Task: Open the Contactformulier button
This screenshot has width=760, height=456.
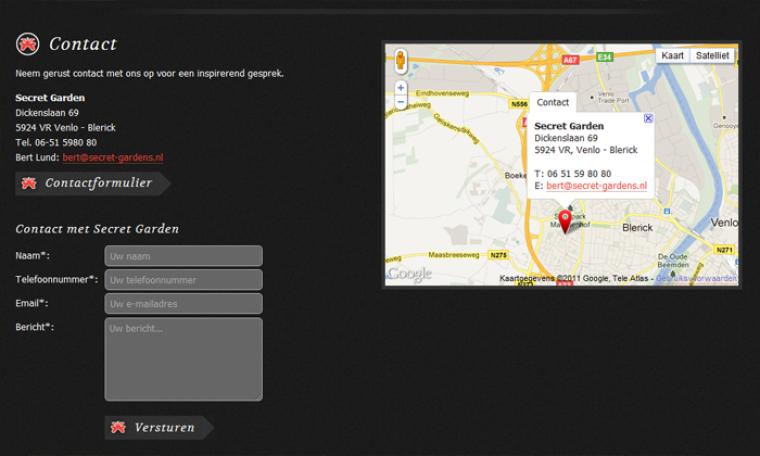Action: coord(92,183)
